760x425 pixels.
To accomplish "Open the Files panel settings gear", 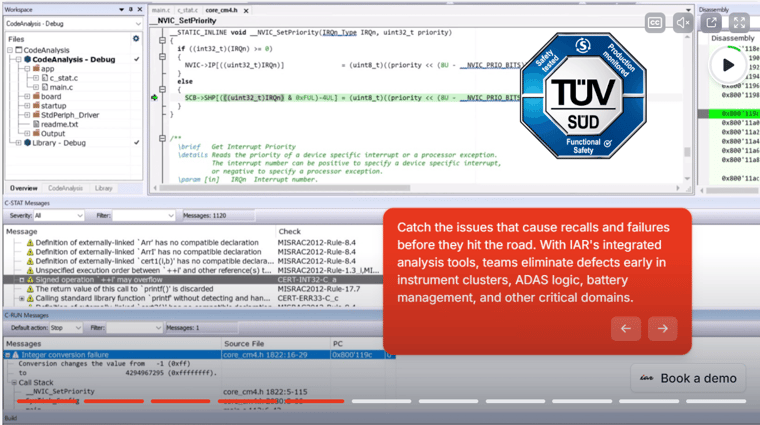I will pos(136,39).
